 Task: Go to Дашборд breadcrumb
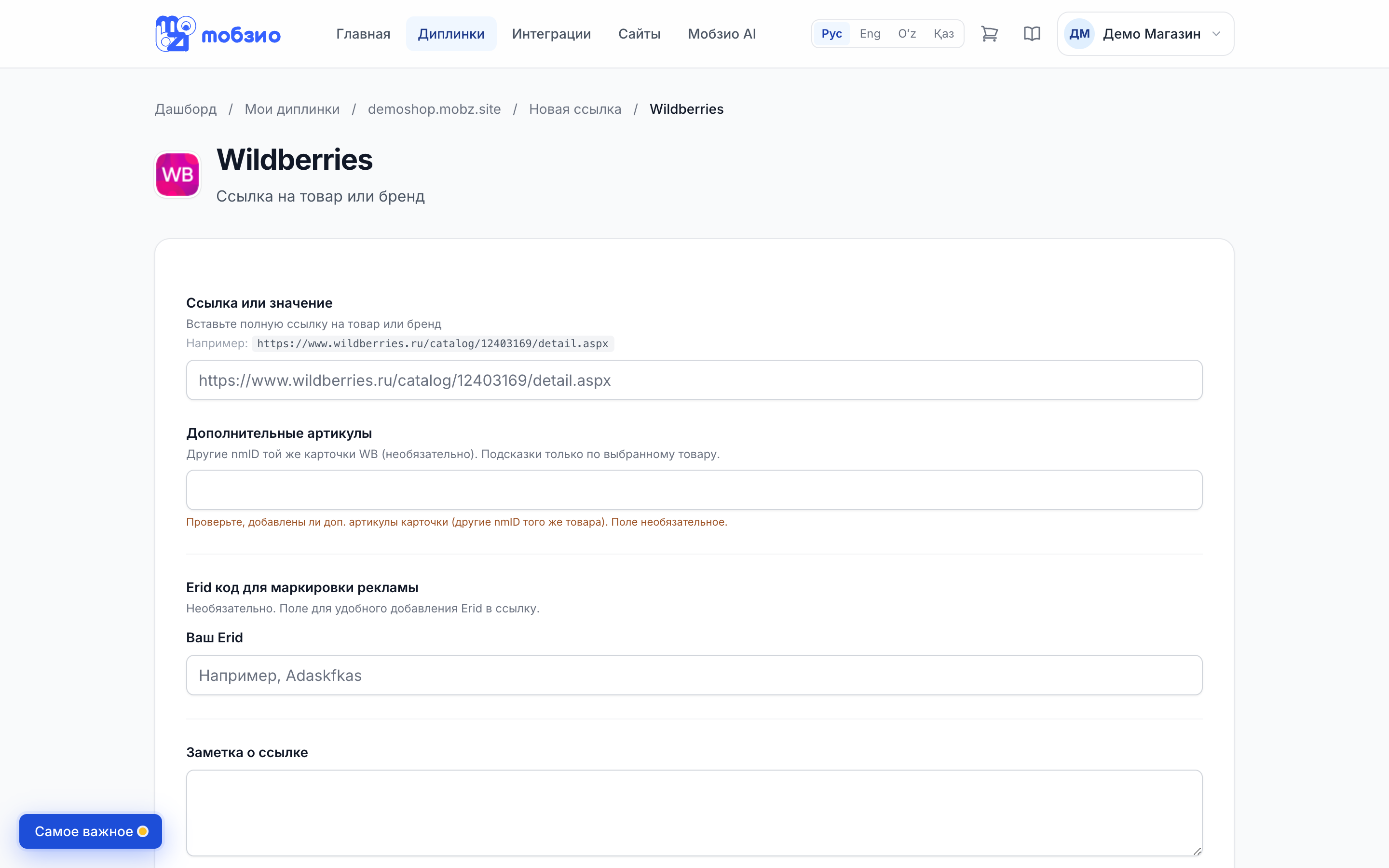tap(185, 109)
